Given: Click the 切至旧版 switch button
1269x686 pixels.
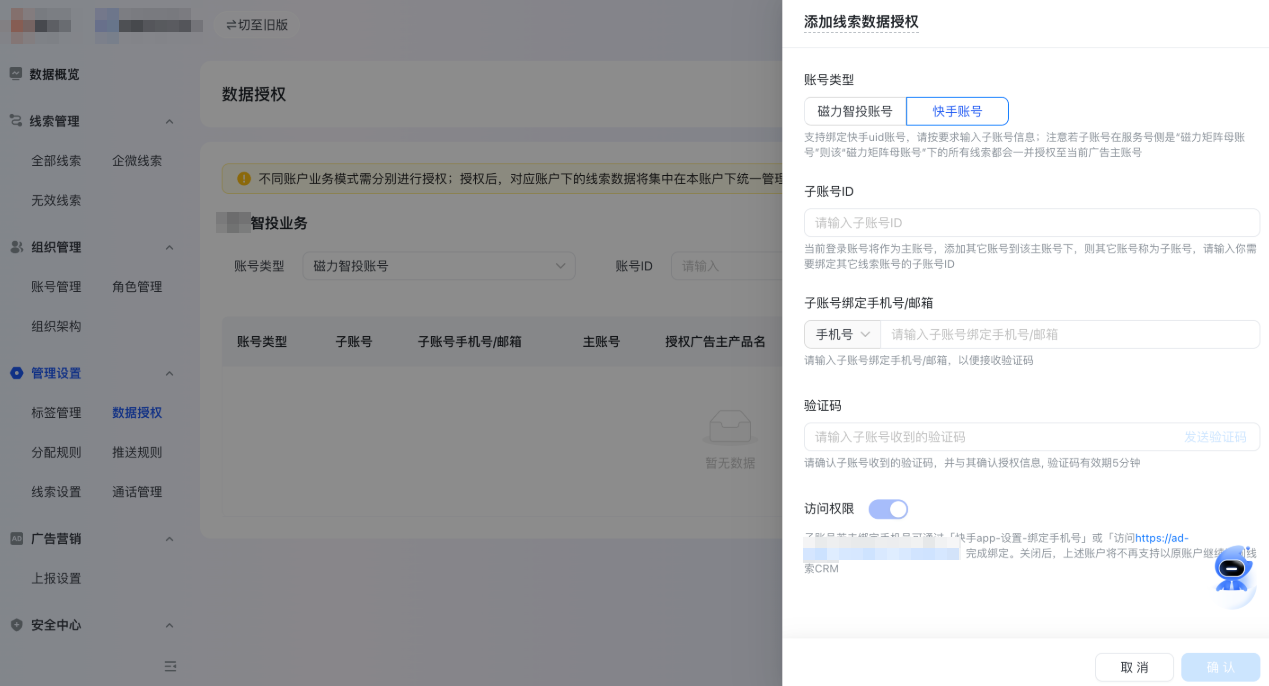Looking at the screenshot, I should coord(257,25).
